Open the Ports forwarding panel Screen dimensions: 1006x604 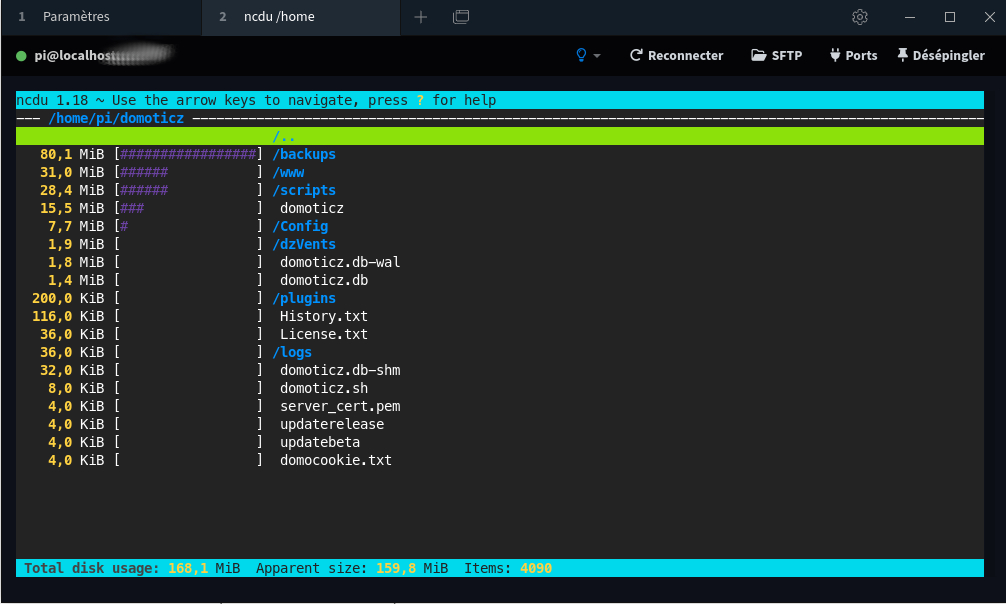pyautogui.click(x=853, y=56)
